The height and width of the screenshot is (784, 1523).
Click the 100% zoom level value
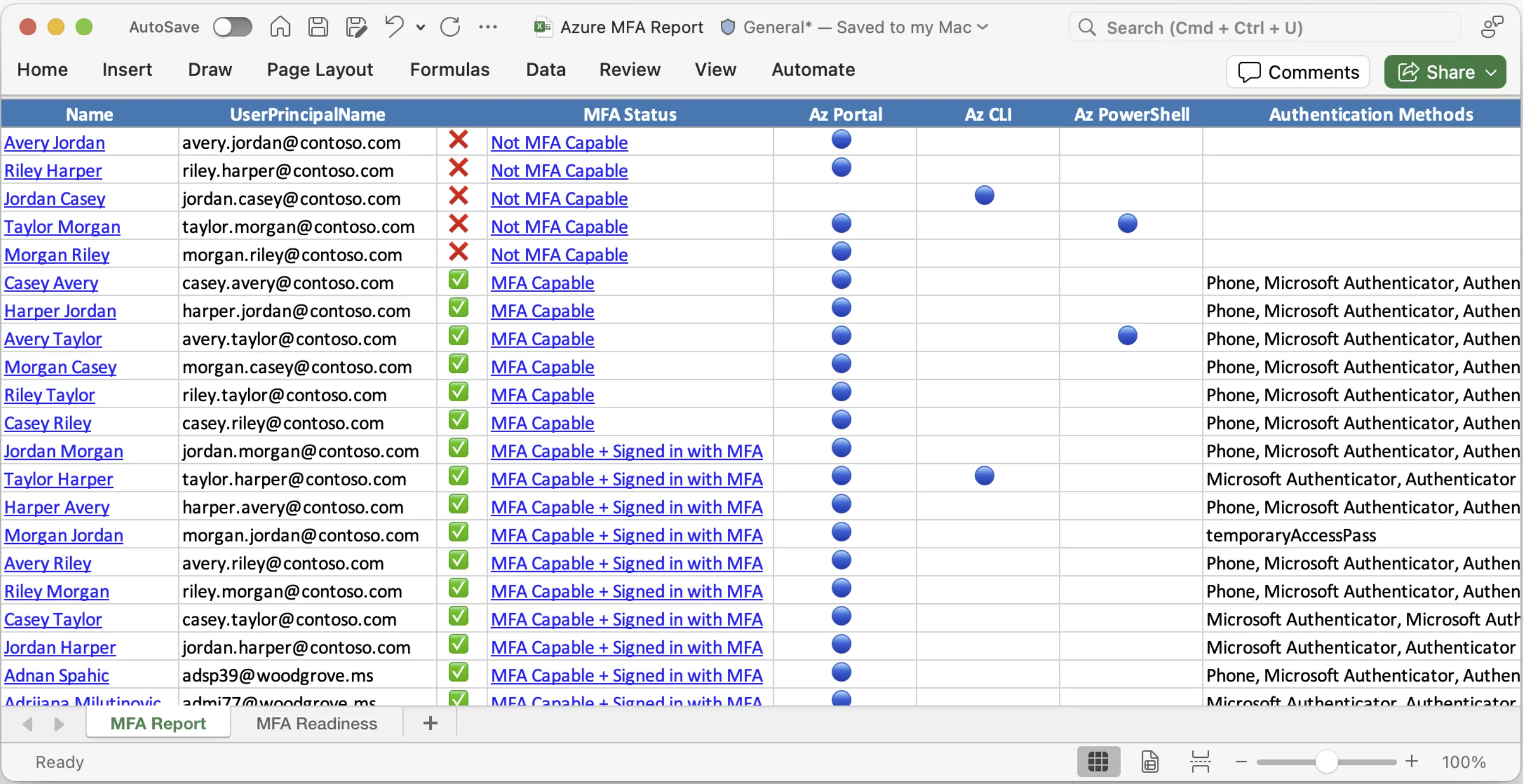[x=1463, y=762]
